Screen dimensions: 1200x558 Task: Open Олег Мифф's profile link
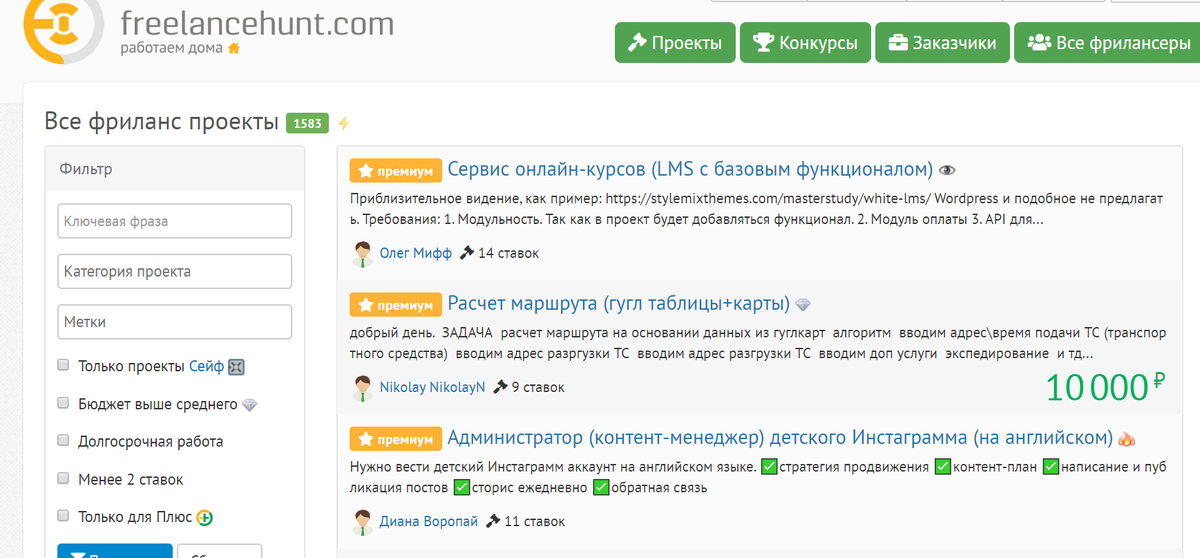point(416,254)
